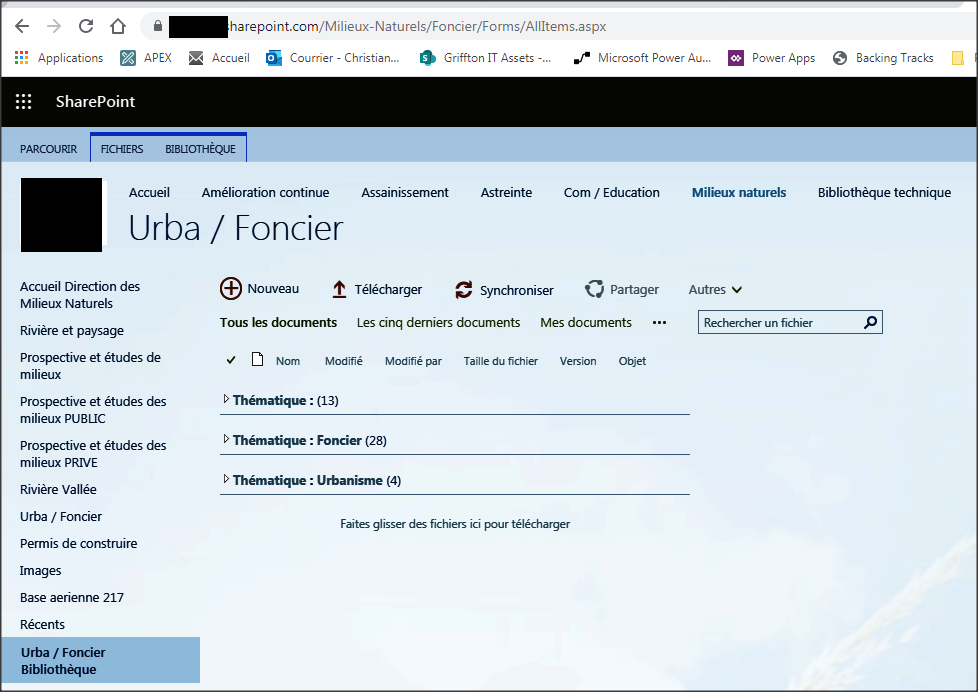This screenshot has width=978, height=692.
Task: Open Rivière et paysage sidebar link
Action: (72, 331)
